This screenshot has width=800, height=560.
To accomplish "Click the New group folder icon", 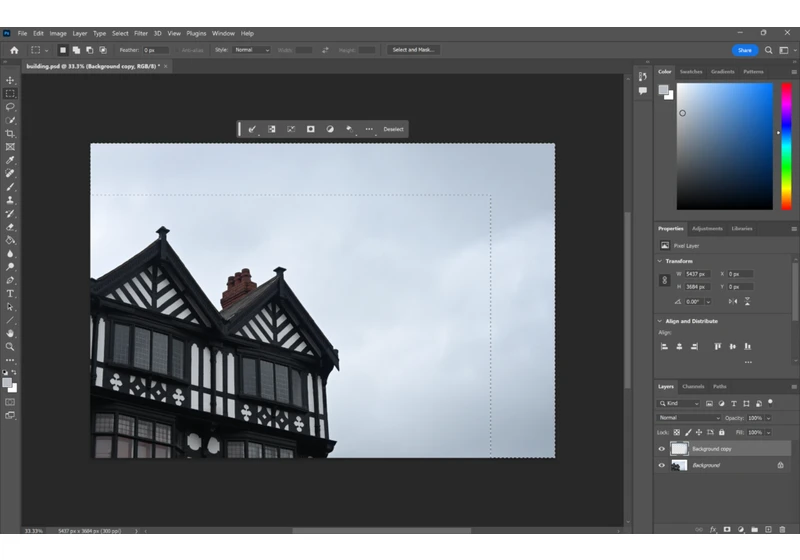I will 755,529.
